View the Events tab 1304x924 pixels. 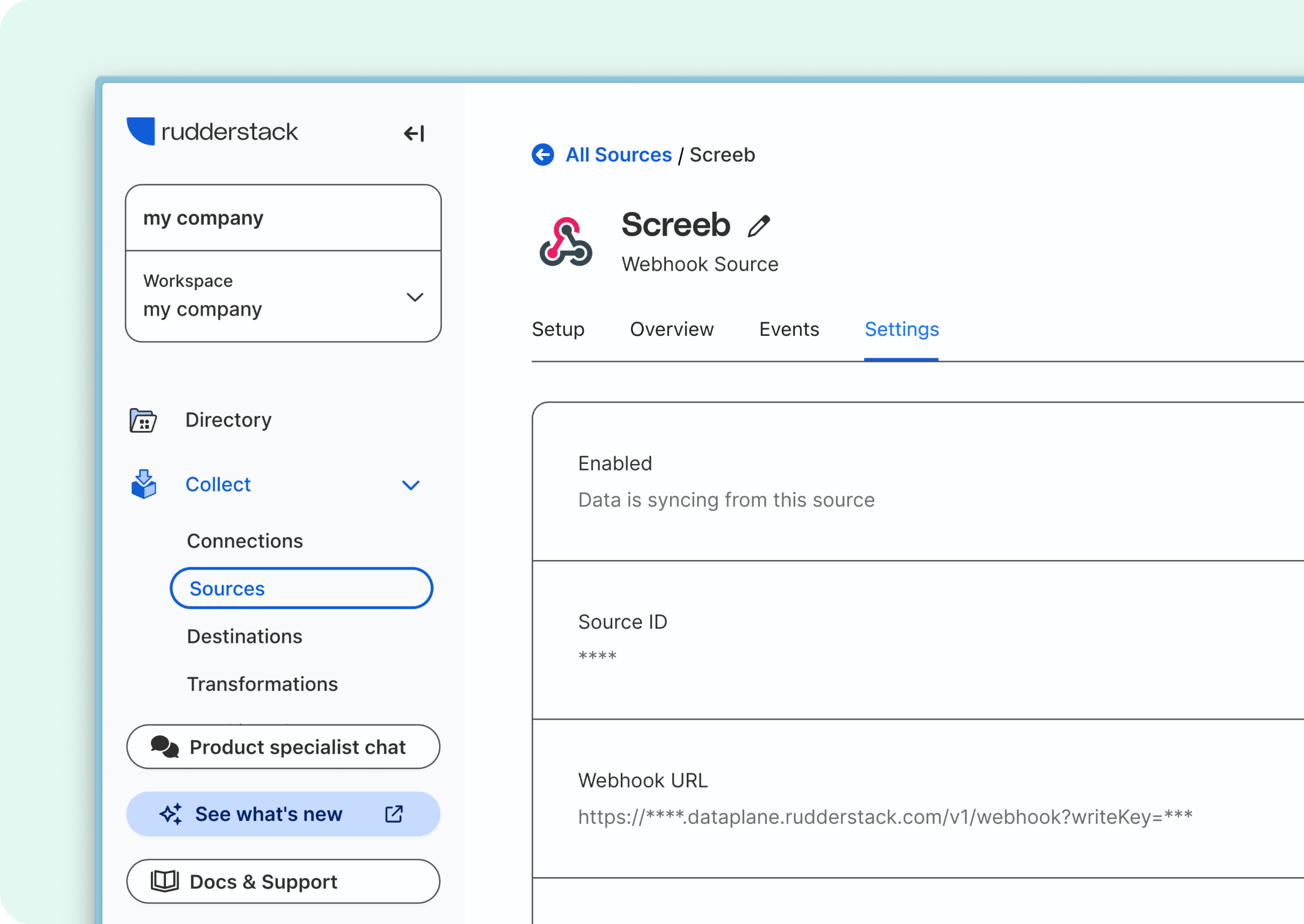789,329
